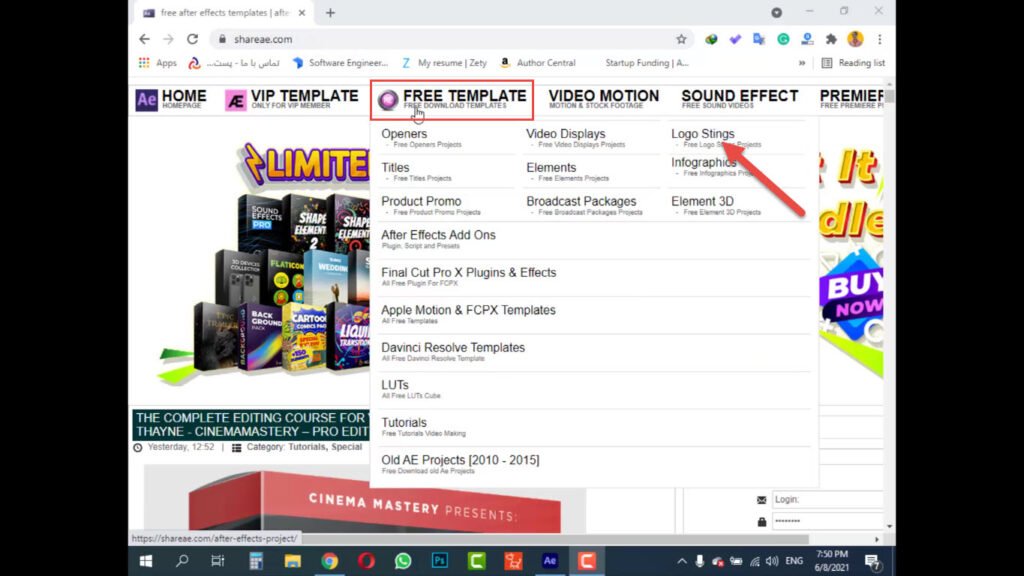Open the Windows Start menu

146,561
